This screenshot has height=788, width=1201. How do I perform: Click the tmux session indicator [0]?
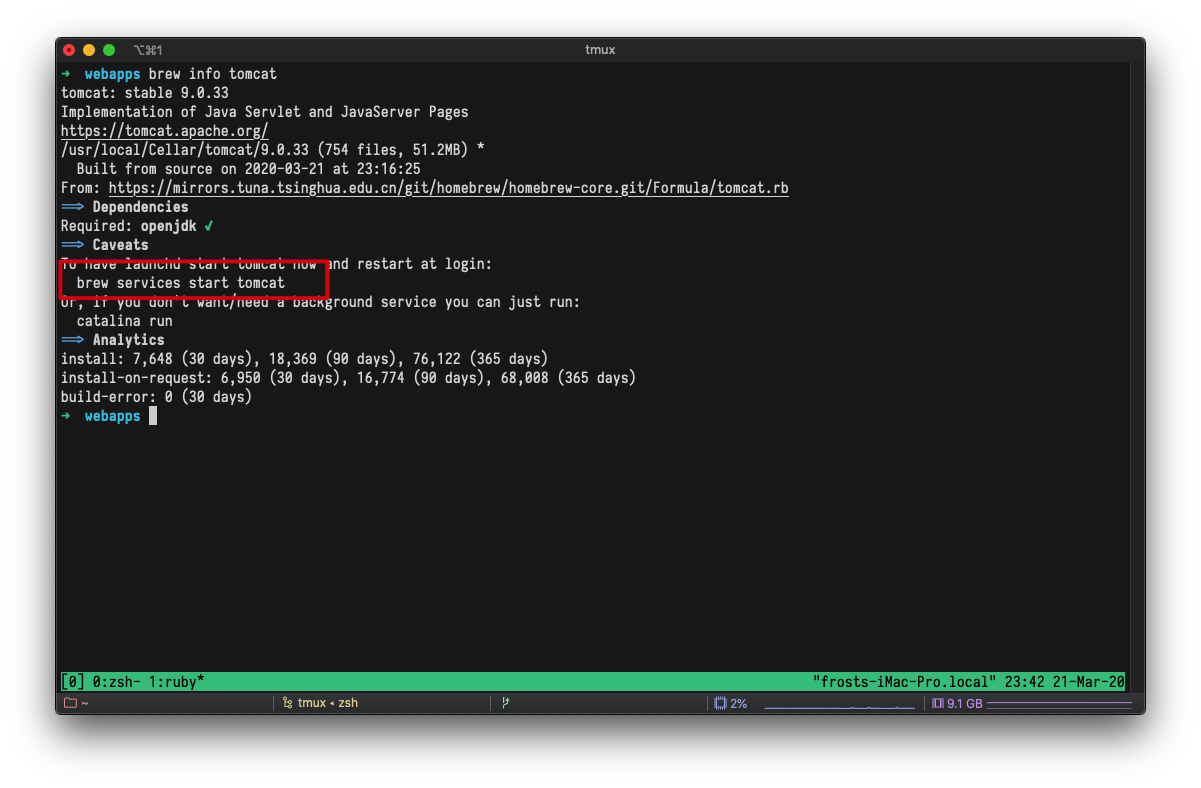coord(73,681)
